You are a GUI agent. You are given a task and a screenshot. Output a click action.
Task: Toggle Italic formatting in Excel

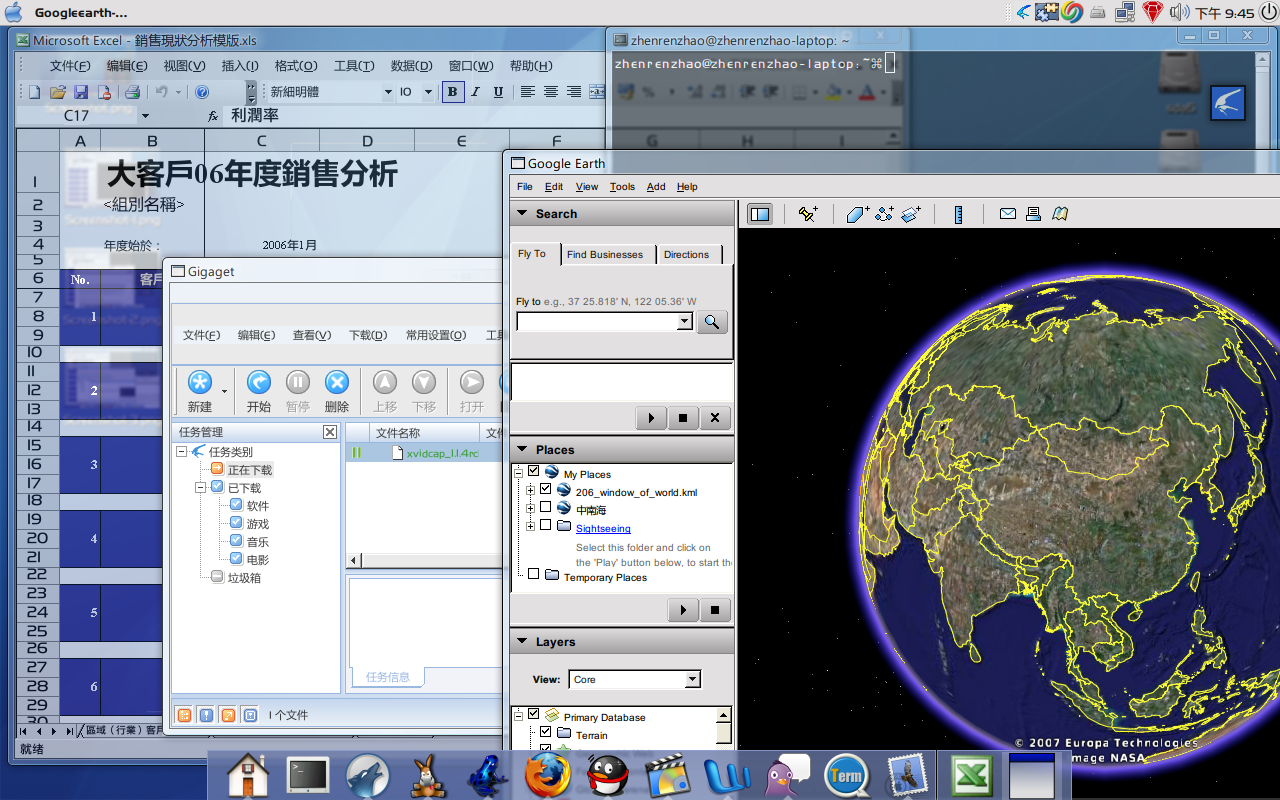click(x=475, y=92)
